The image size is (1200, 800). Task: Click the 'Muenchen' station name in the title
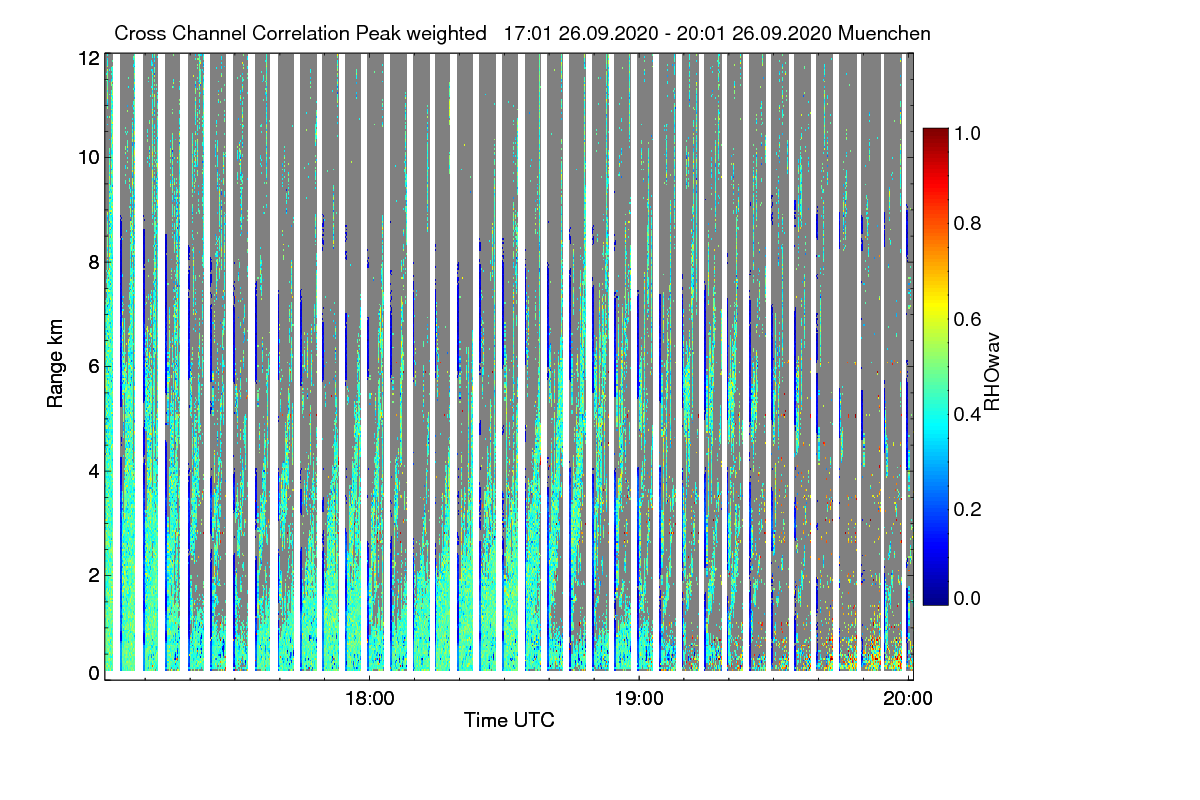point(885,33)
